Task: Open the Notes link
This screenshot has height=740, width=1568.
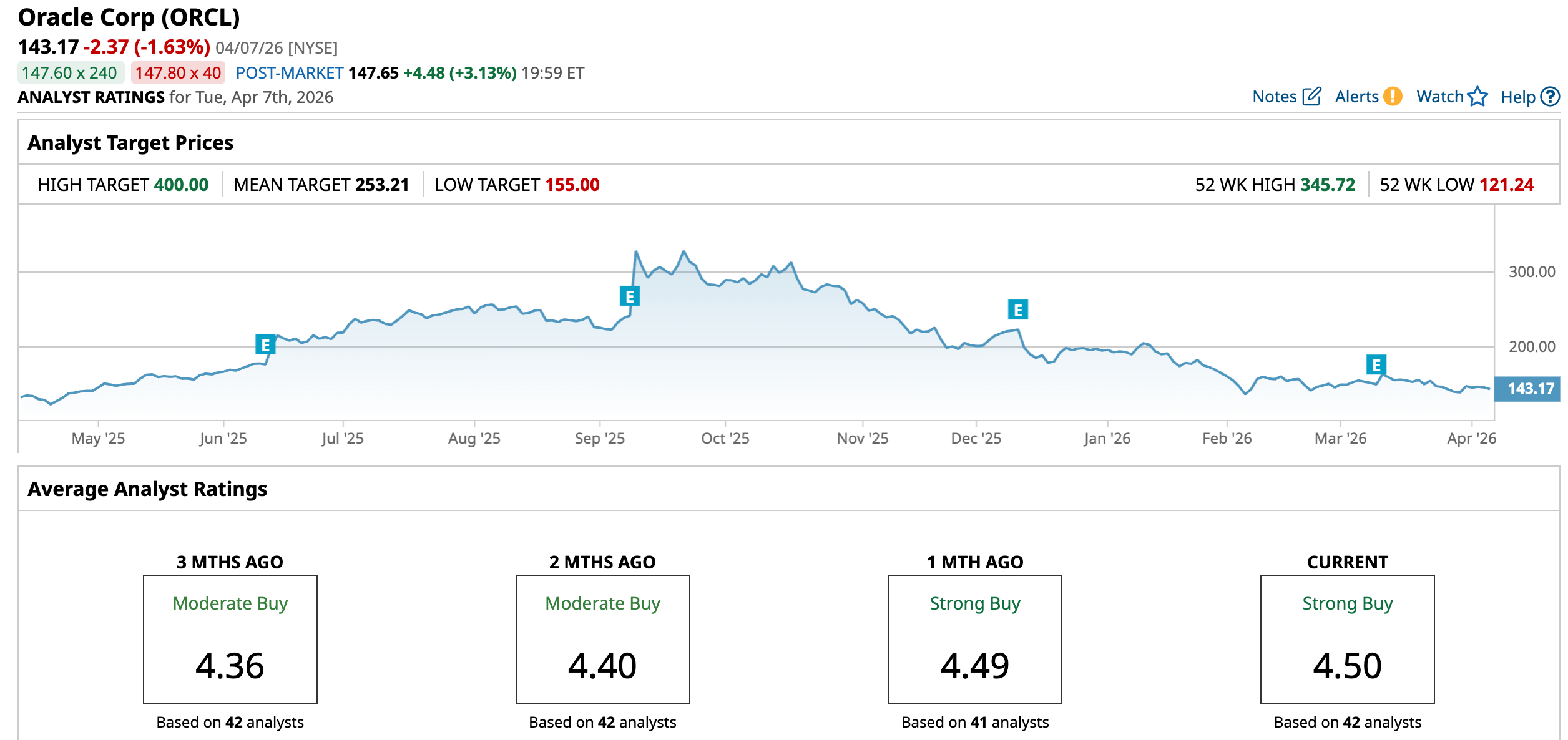Action: click(x=1274, y=97)
